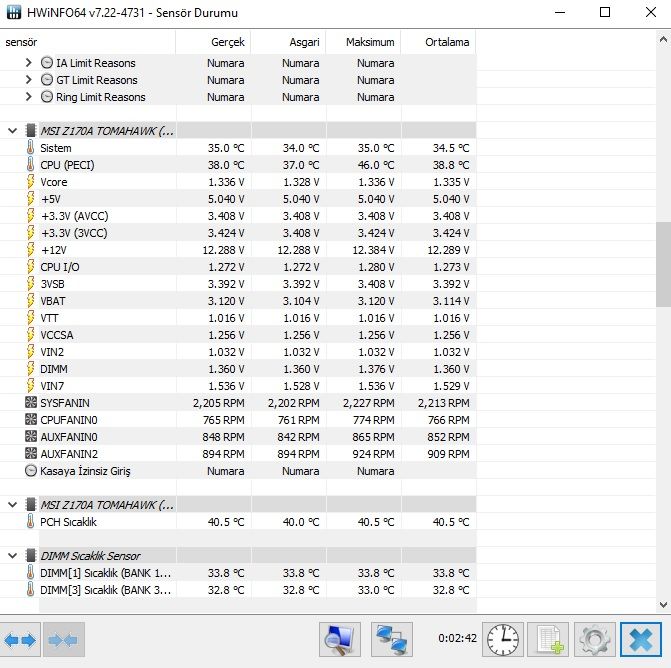Close sensors with the blue X button

641,640
